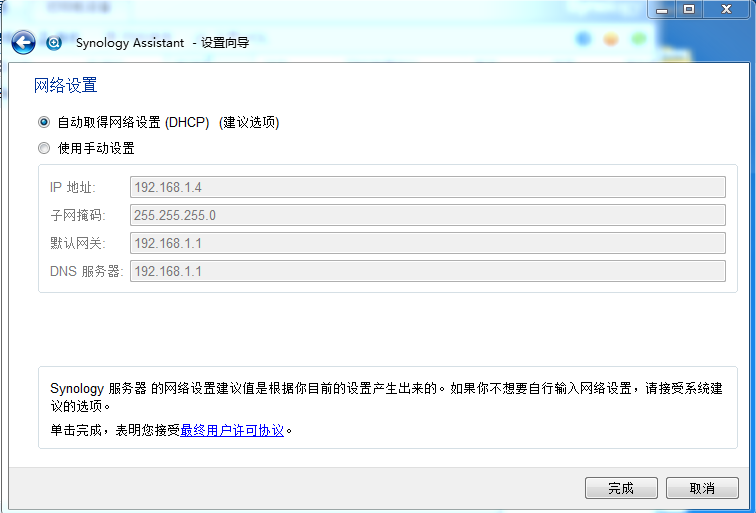Click the 子网掩码 field showing 255.255.255.0

coord(428,215)
